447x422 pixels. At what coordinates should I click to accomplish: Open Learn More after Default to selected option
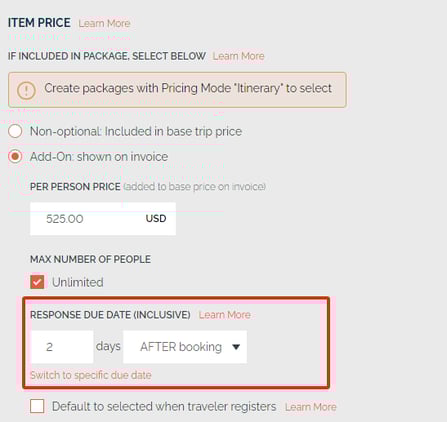pyautogui.click(x=311, y=407)
